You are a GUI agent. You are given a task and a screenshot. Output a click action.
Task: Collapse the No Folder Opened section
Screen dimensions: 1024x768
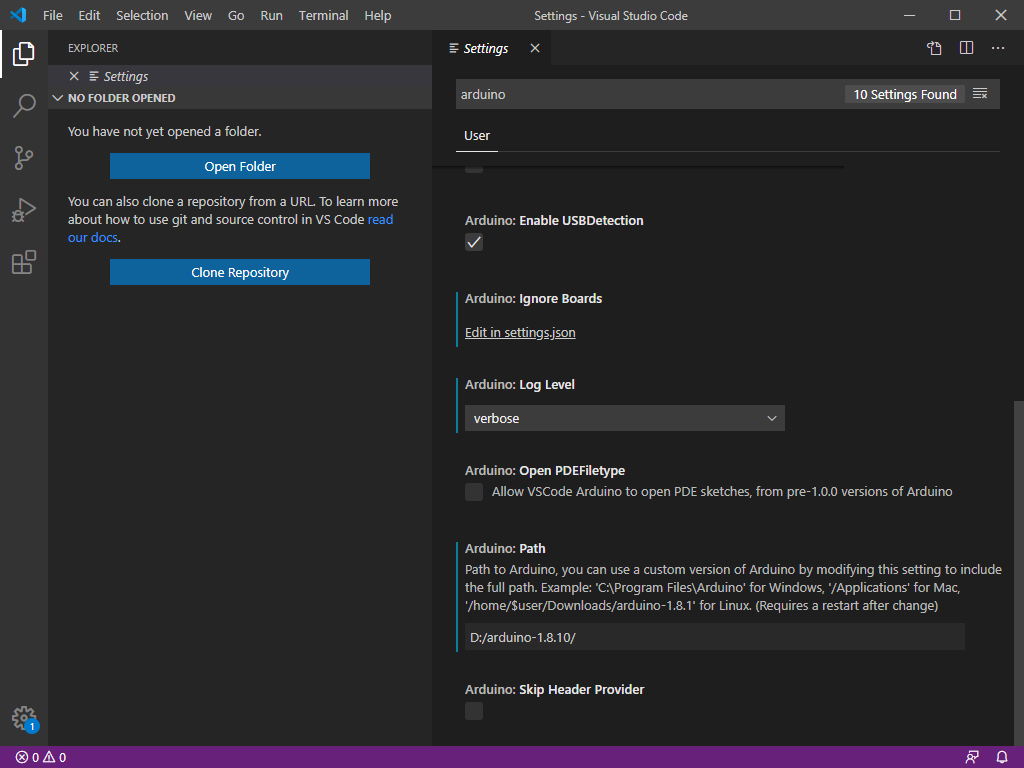click(x=242, y=98)
